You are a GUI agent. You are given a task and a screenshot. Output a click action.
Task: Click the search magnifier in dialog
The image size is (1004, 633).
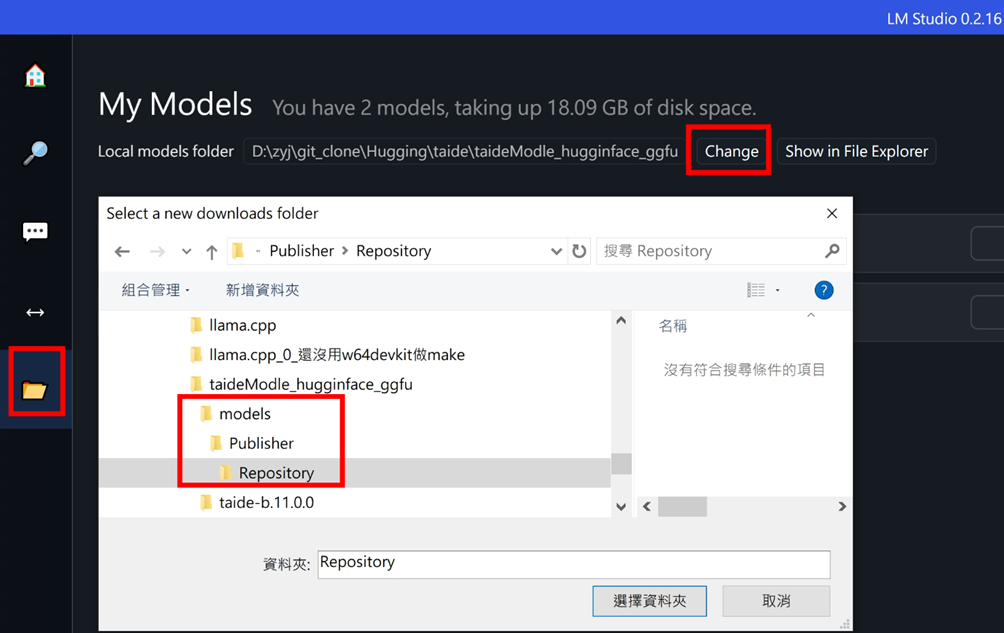pos(832,251)
